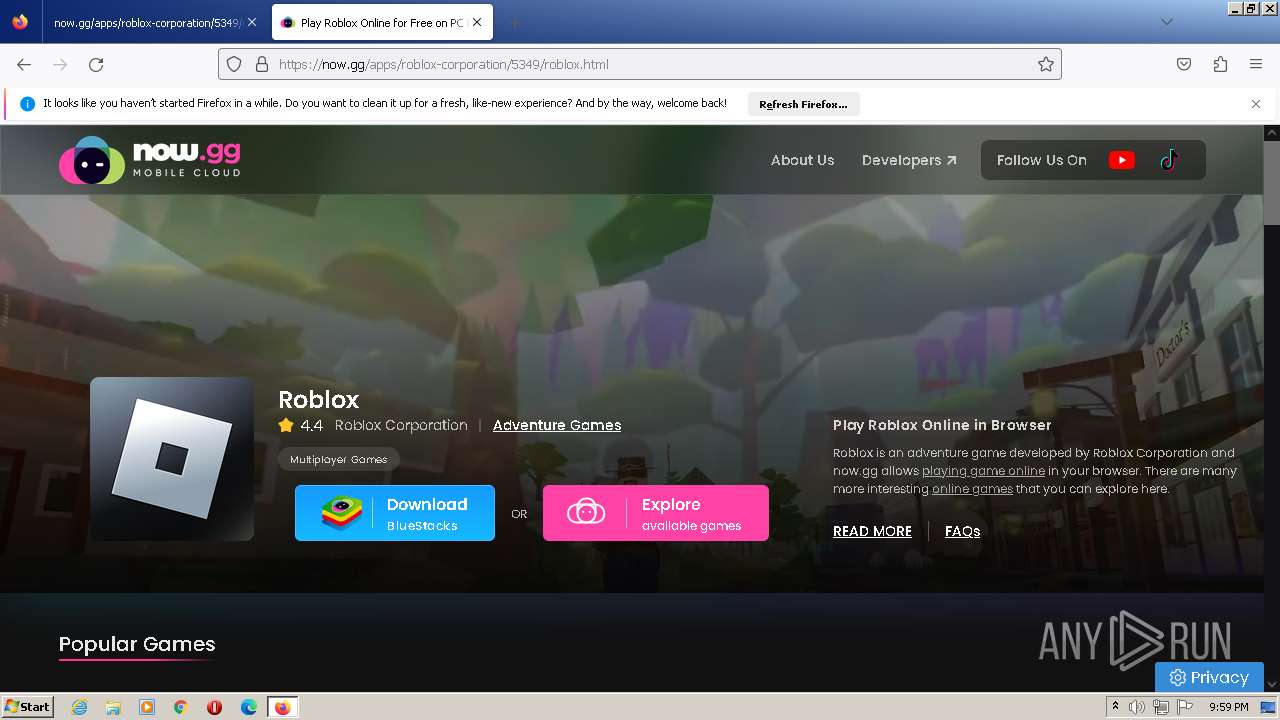
Task: Open the READ MORE link
Action: [872, 531]
